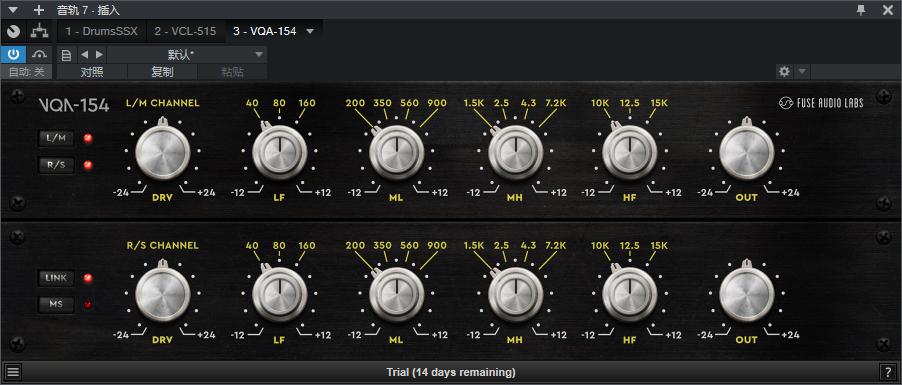Click L/M channel HF gain knob

[x=630, y=152]
